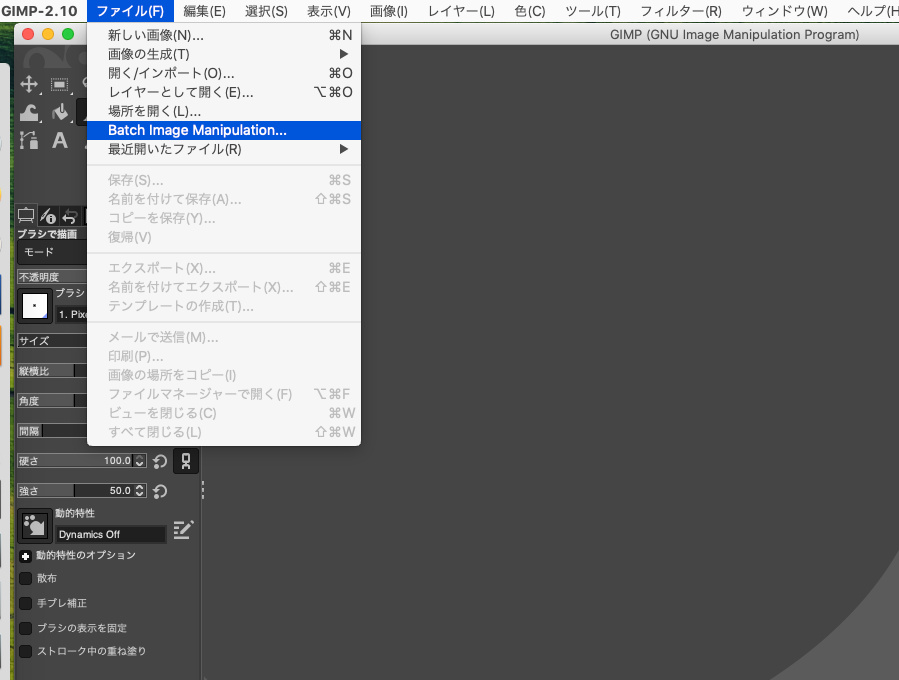
Task: Enable ブラシの表示を固定 checkbox
Action: click(25, 628)
